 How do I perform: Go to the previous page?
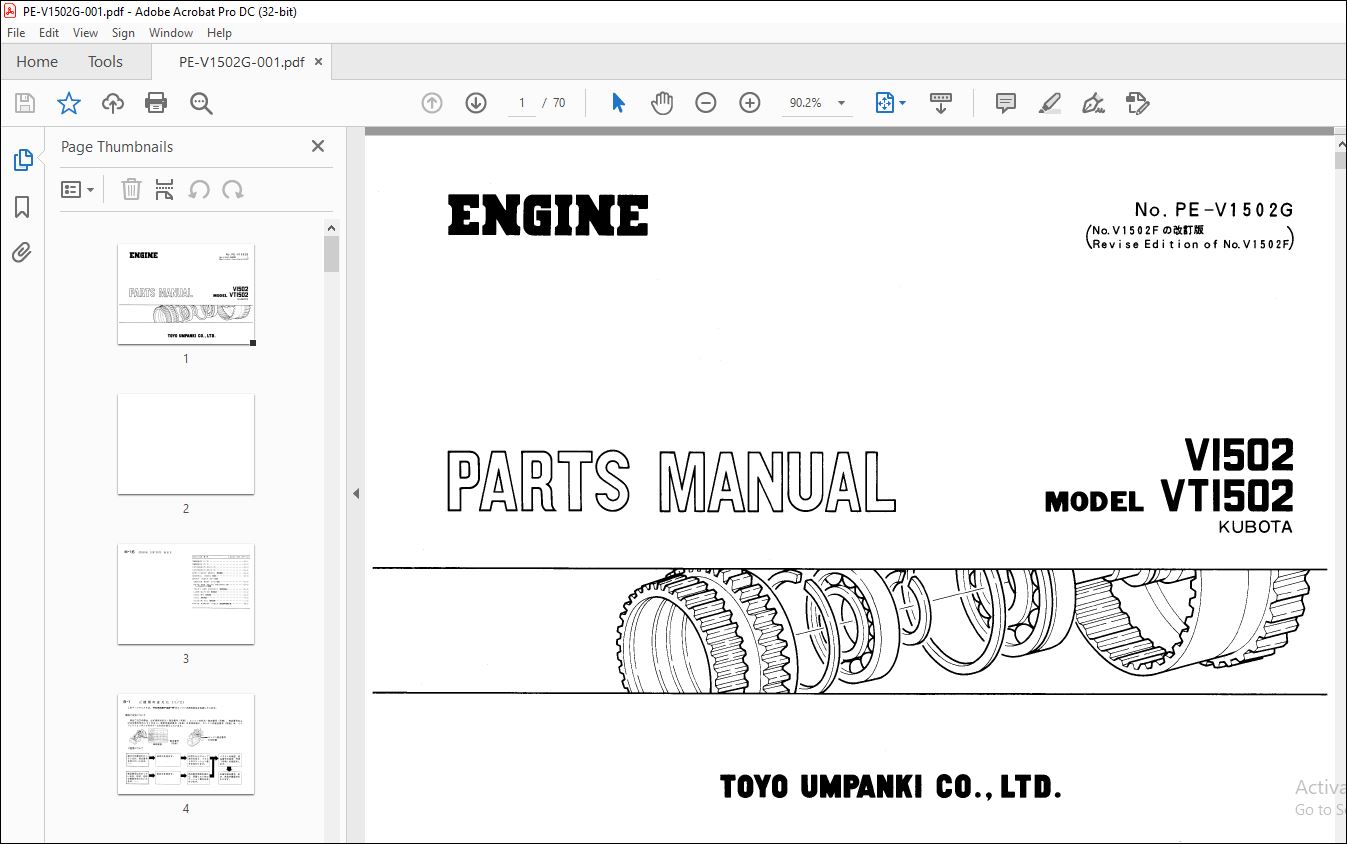coord(432,103)
